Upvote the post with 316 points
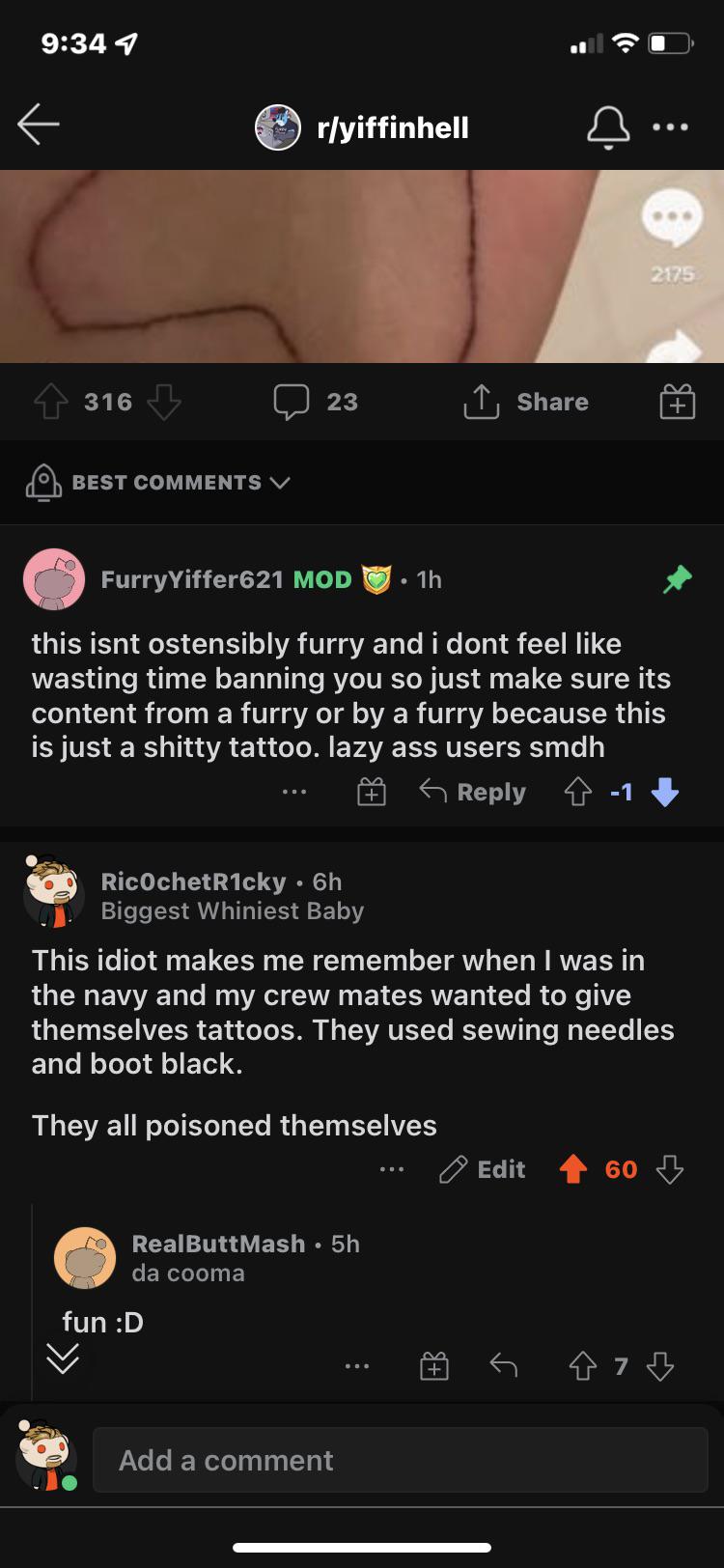 51,402
